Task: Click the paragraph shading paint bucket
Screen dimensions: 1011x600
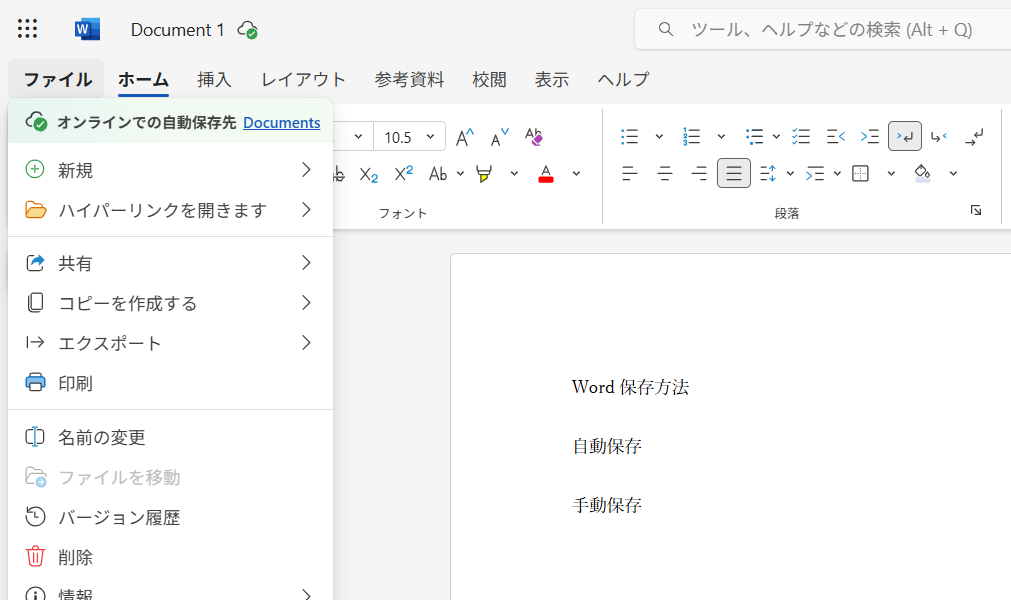Action: (923, 173)
